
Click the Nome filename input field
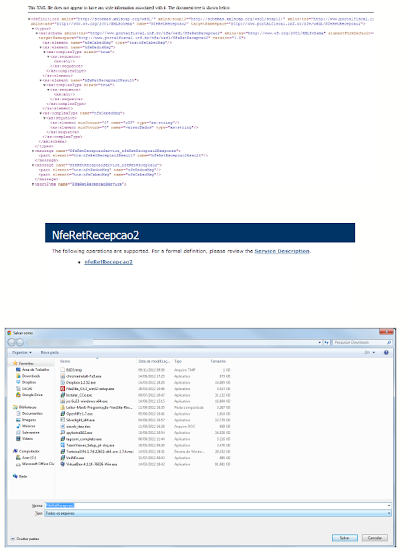click(x=218, y=506)
